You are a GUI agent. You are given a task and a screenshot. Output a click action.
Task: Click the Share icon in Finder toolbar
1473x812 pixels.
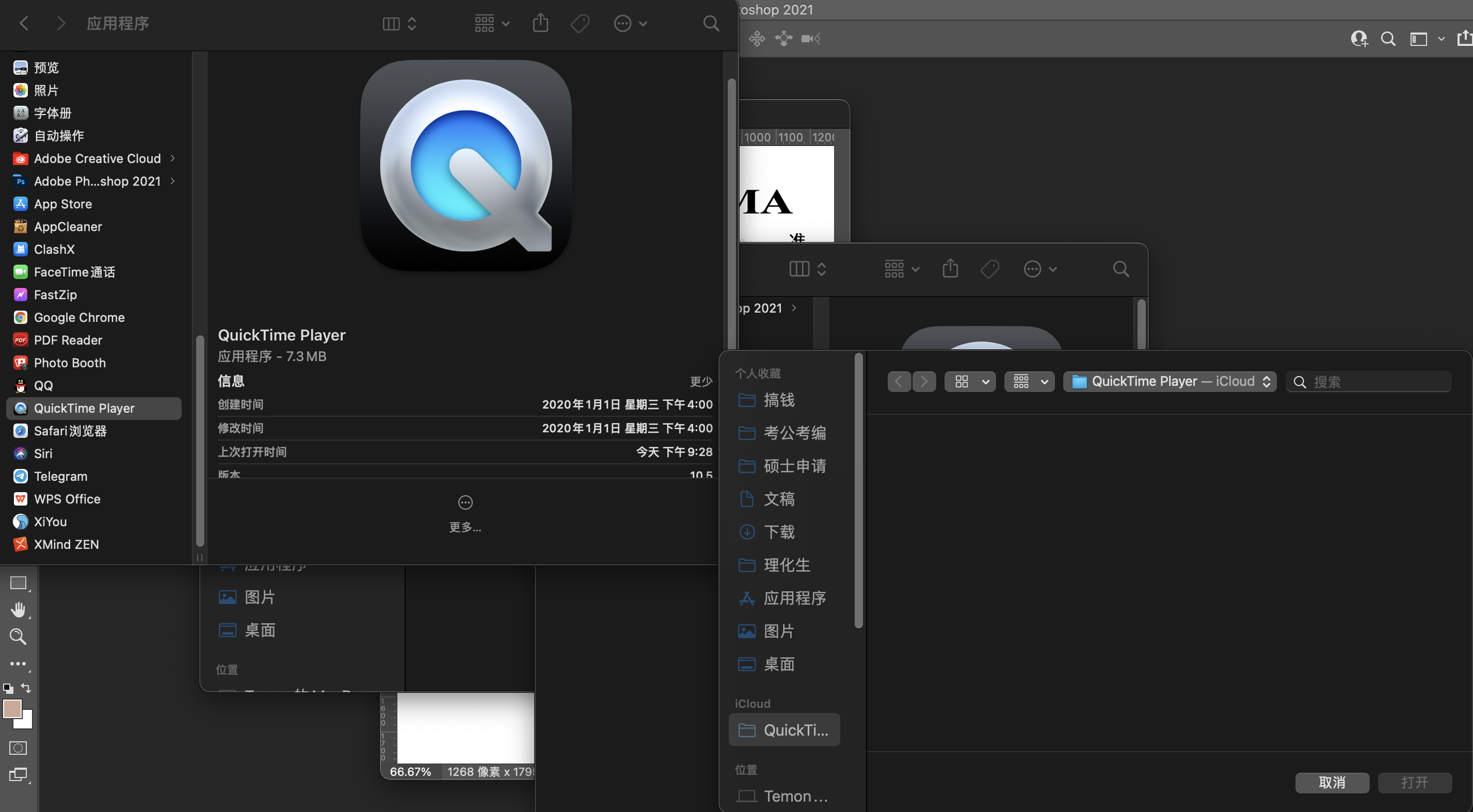[x=540, y=23]
